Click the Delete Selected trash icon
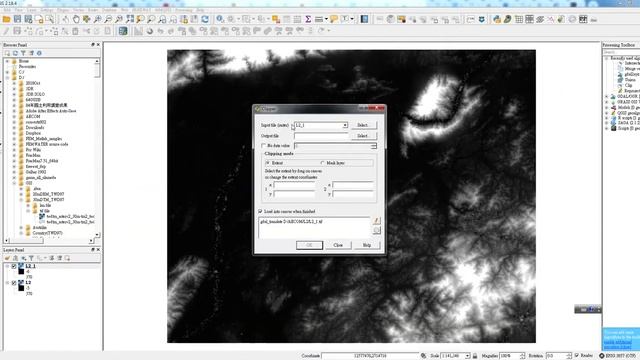This screenshot has width=640, height=360. 76,31
